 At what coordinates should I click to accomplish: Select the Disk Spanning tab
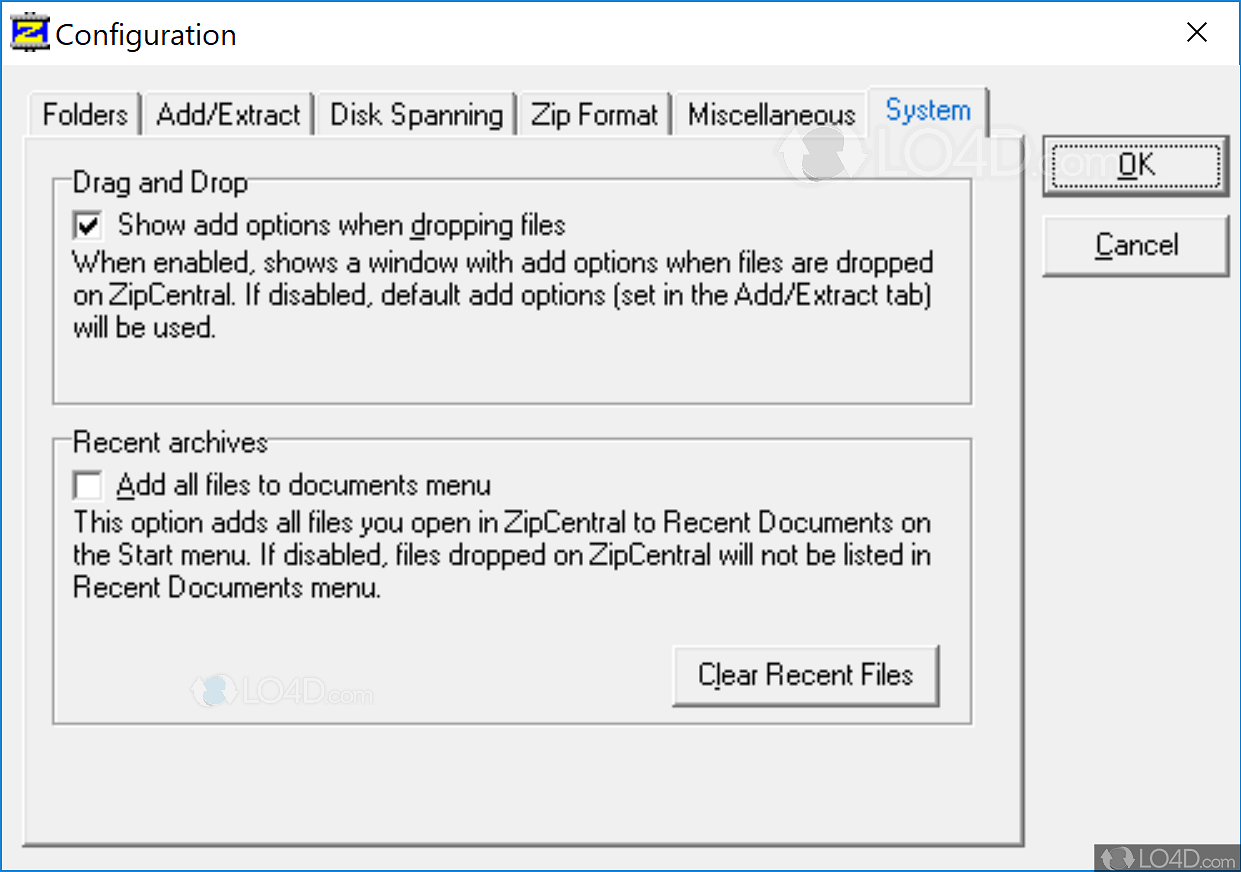click(x=415, y=114)
